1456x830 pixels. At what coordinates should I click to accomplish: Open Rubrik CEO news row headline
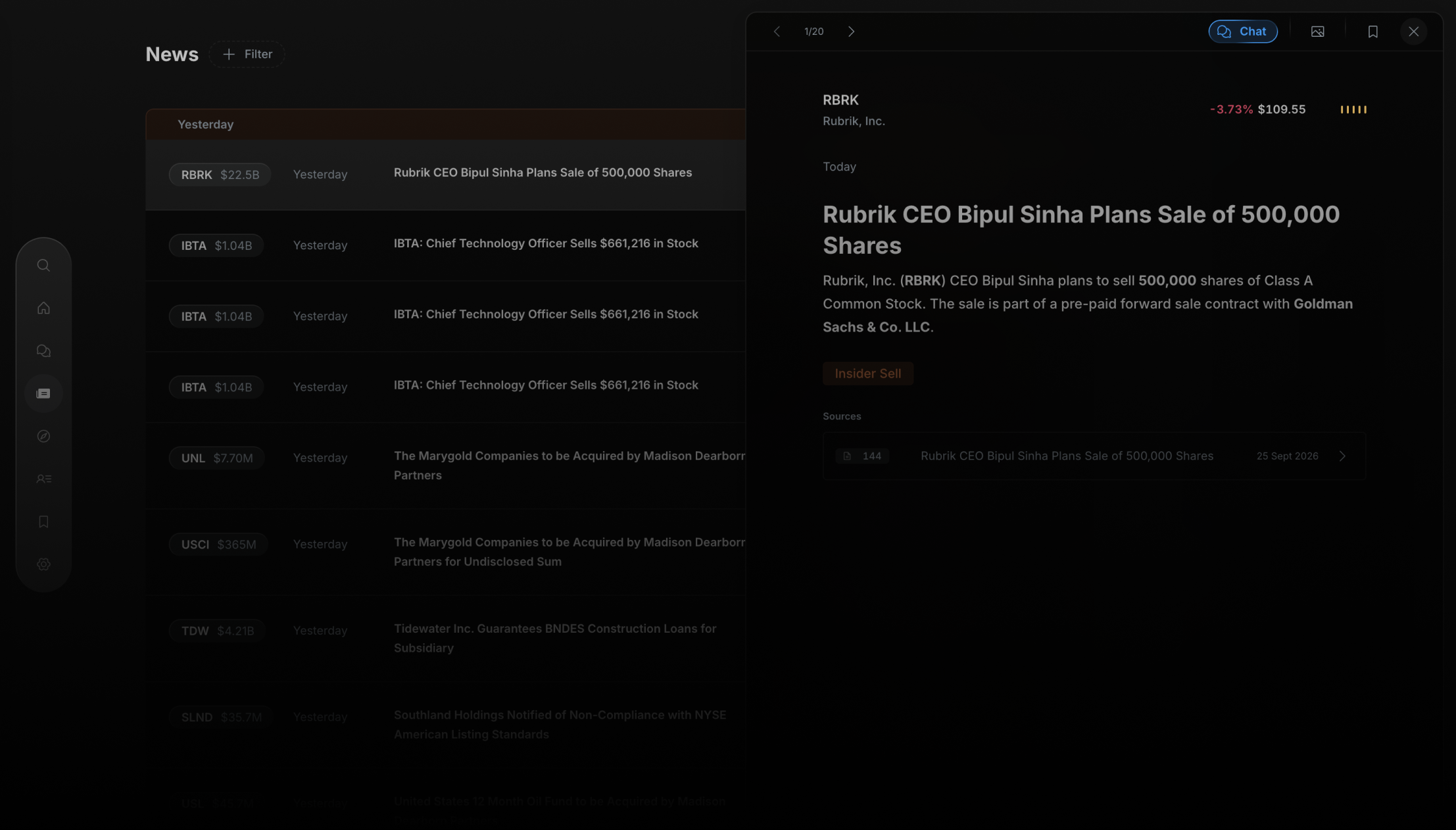coord(543,172)
